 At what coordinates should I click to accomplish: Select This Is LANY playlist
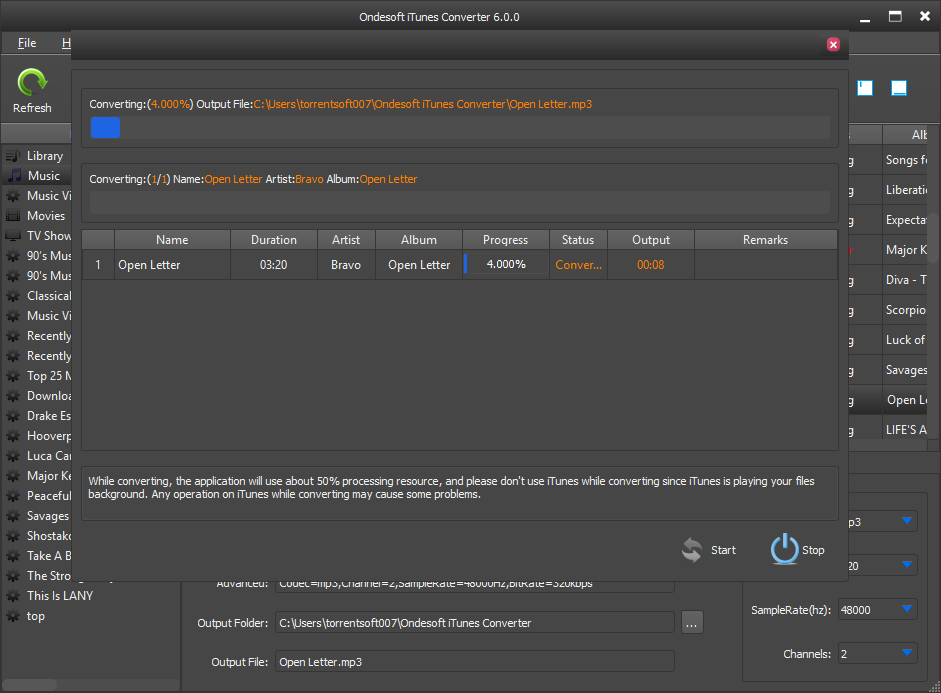tap(60, 596)
